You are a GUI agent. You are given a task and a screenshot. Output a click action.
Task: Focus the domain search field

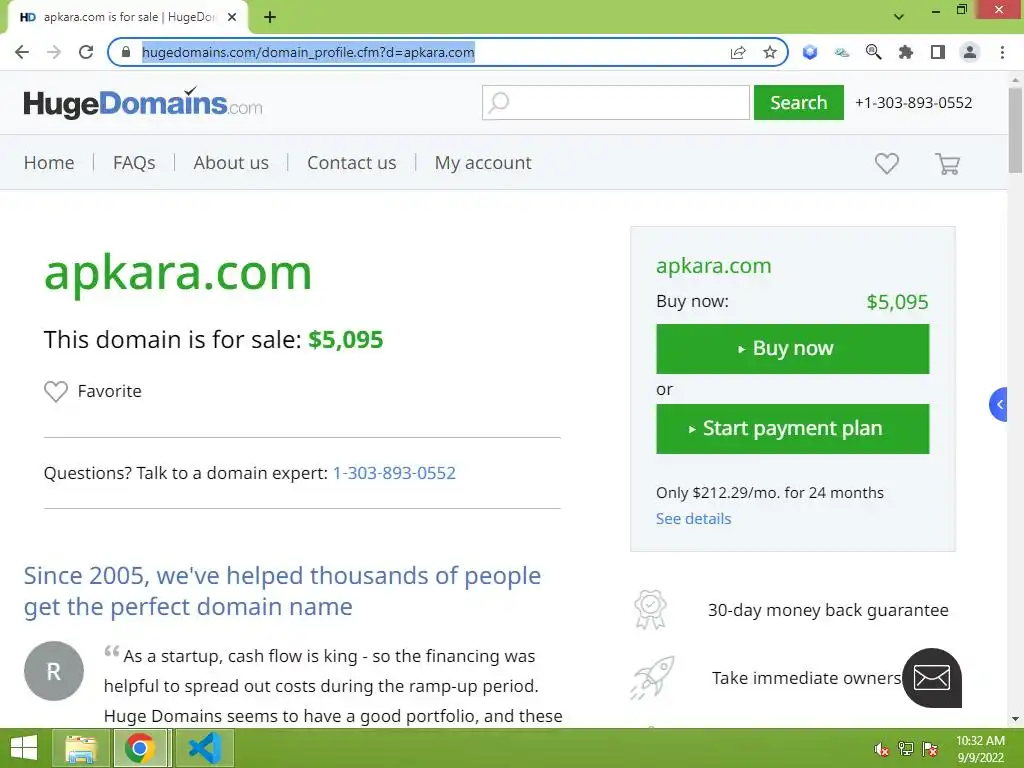616,103
